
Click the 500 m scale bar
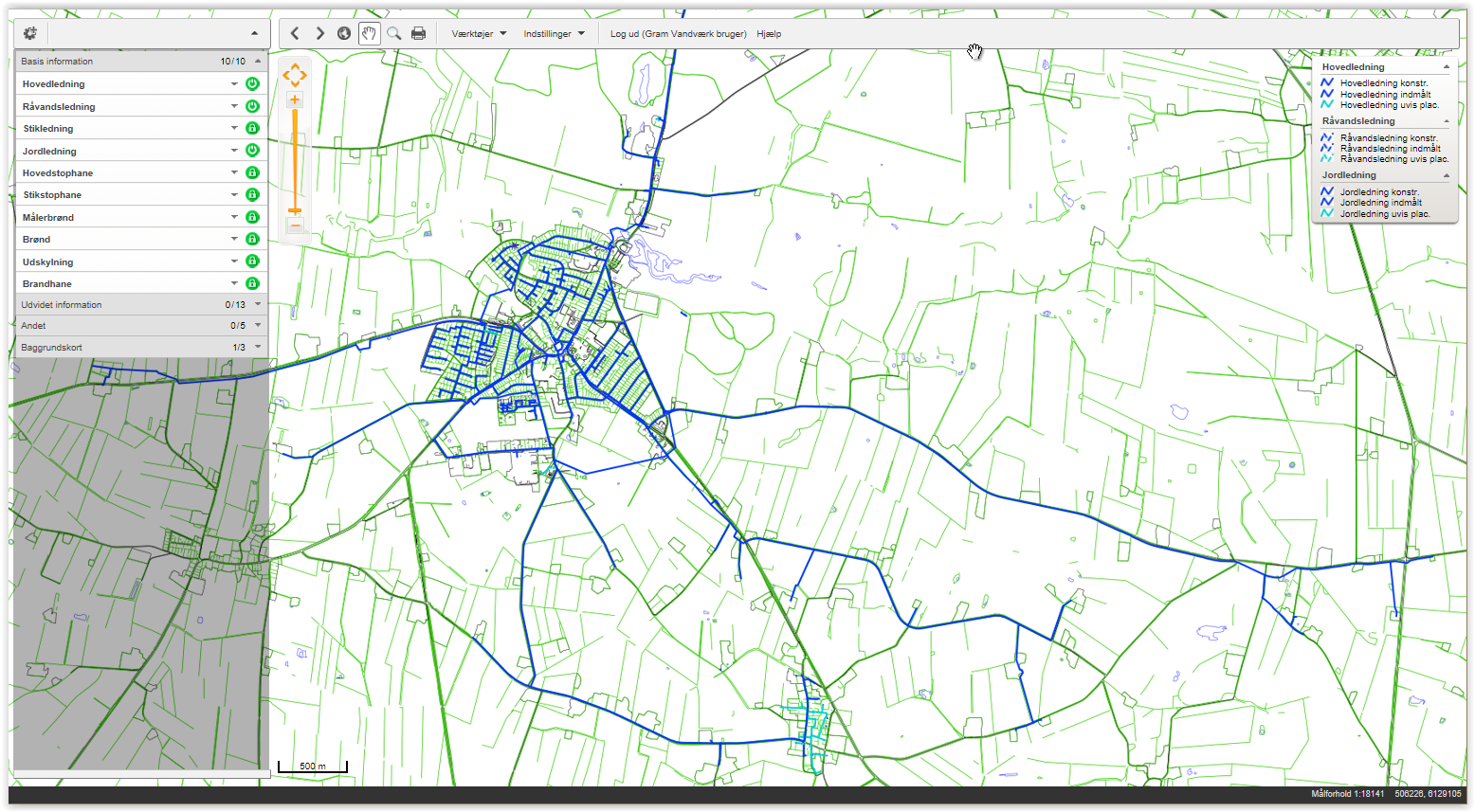click(312, 766)
